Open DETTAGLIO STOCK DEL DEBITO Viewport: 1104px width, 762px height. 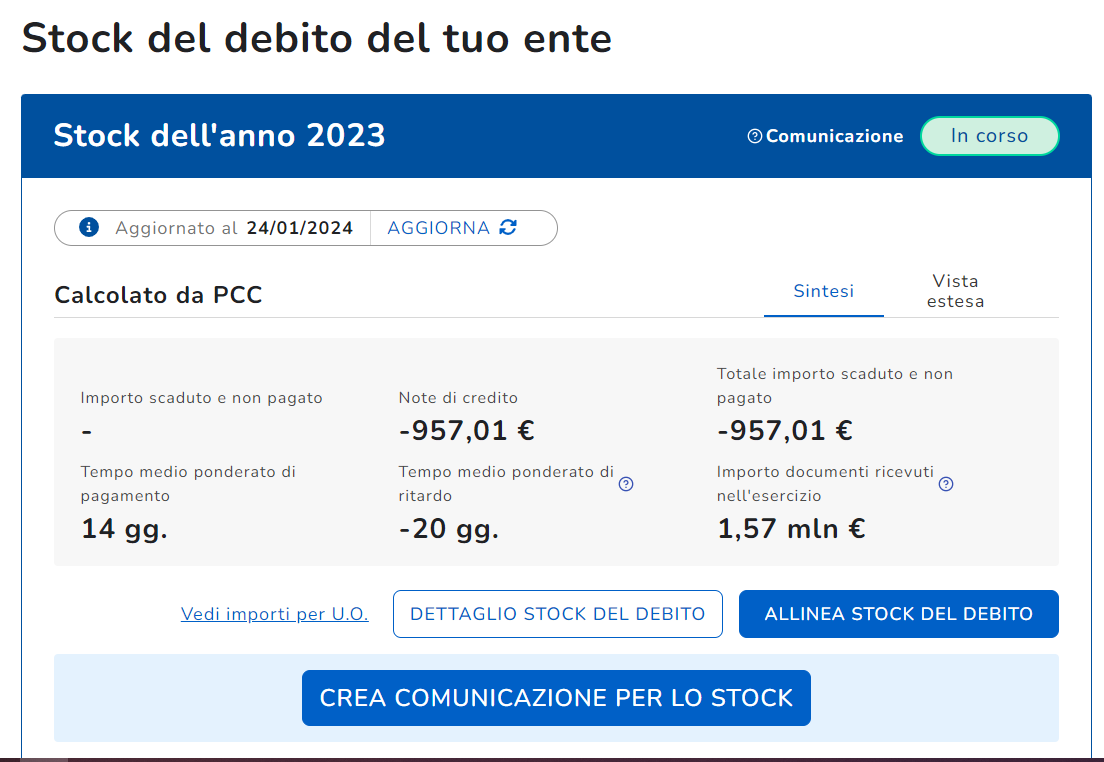pyautogui.click(x=558, y=614)
